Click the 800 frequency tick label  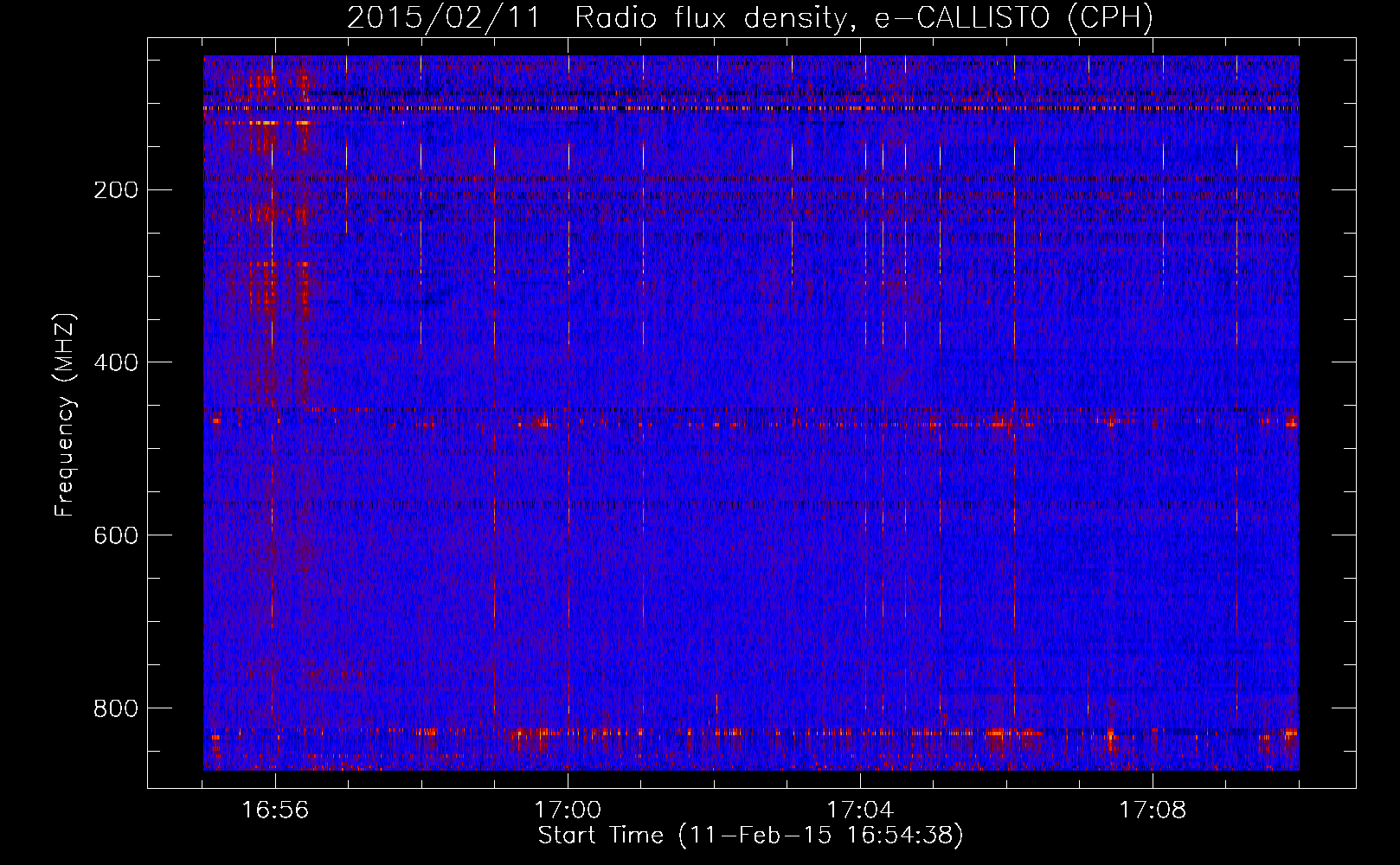pyautogui.click(x=115, y=708)
